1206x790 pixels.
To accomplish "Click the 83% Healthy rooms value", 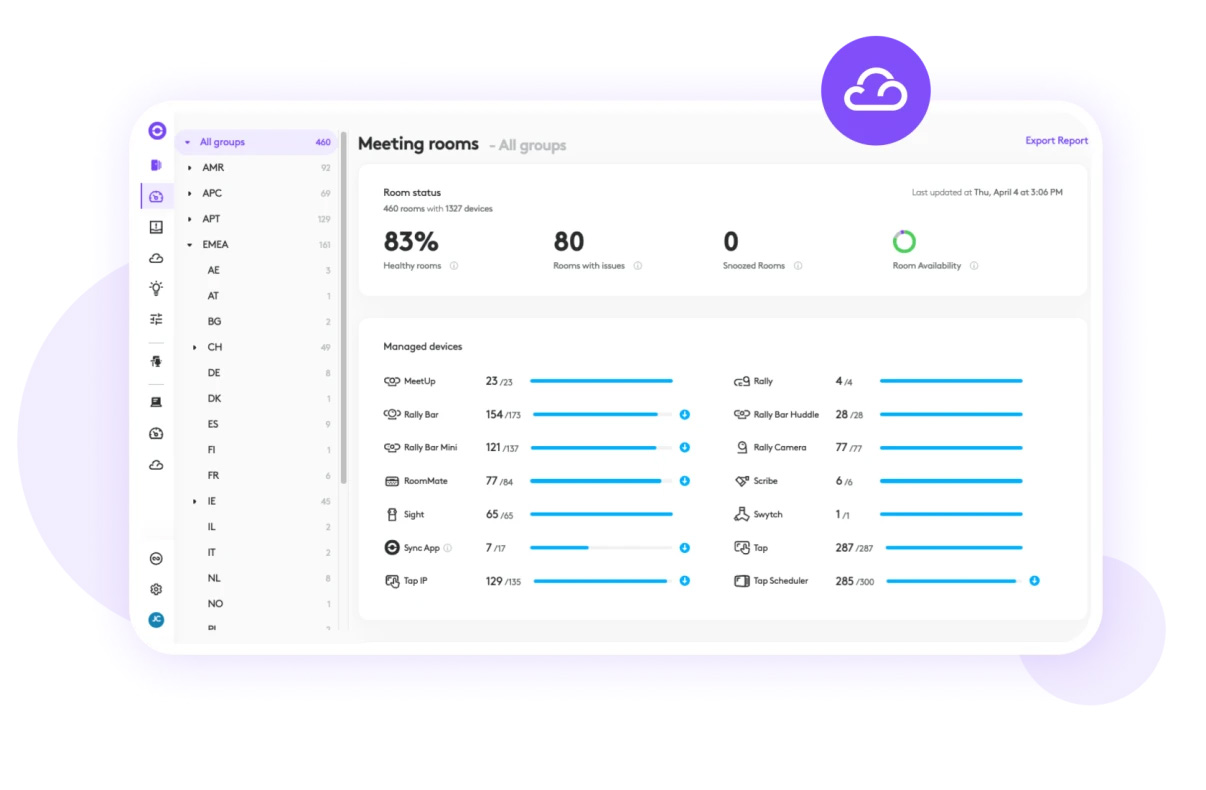I will point(411,242).
